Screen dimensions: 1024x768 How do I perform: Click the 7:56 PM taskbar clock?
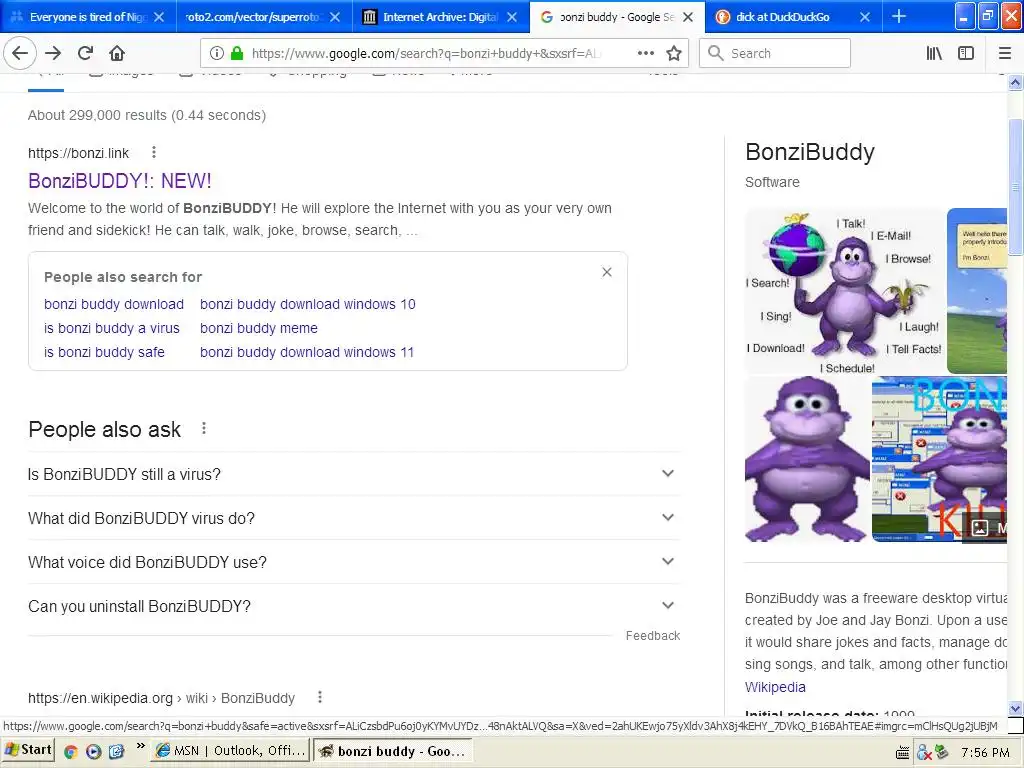(x=985, y=752)
